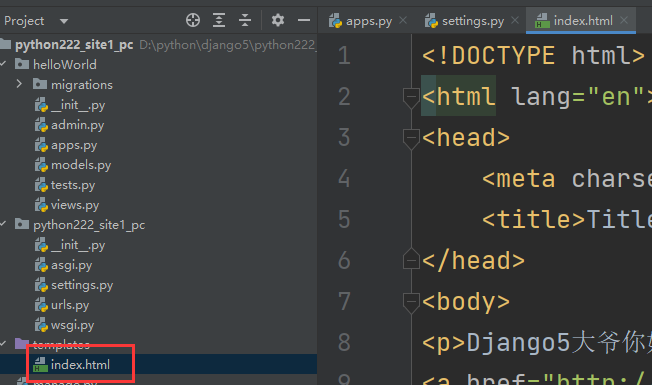Expand the migrations folder
Screen dimensions: 652x385
pyautogui.click(x=19, y=84)
